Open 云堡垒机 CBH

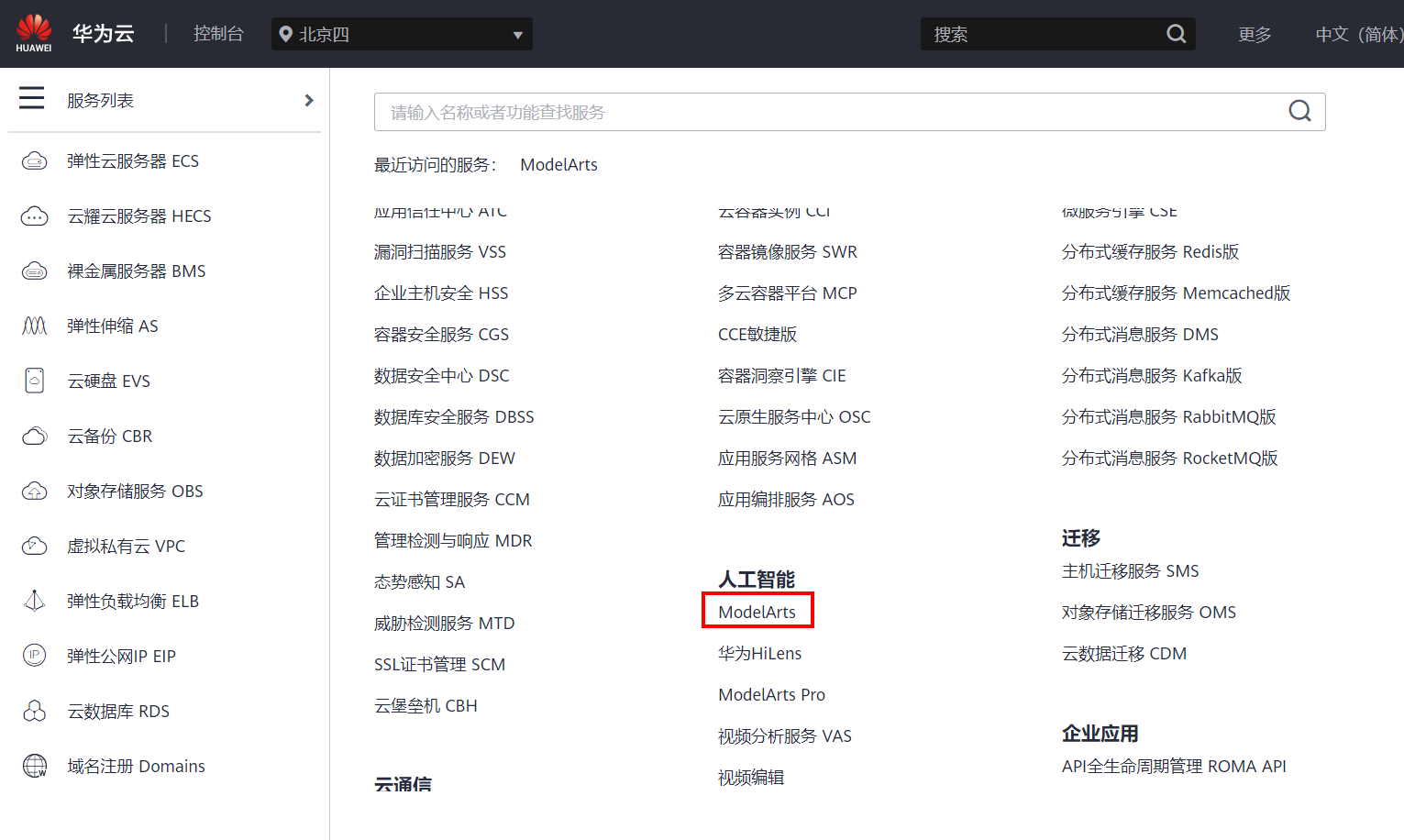click(x=426, y=705)
